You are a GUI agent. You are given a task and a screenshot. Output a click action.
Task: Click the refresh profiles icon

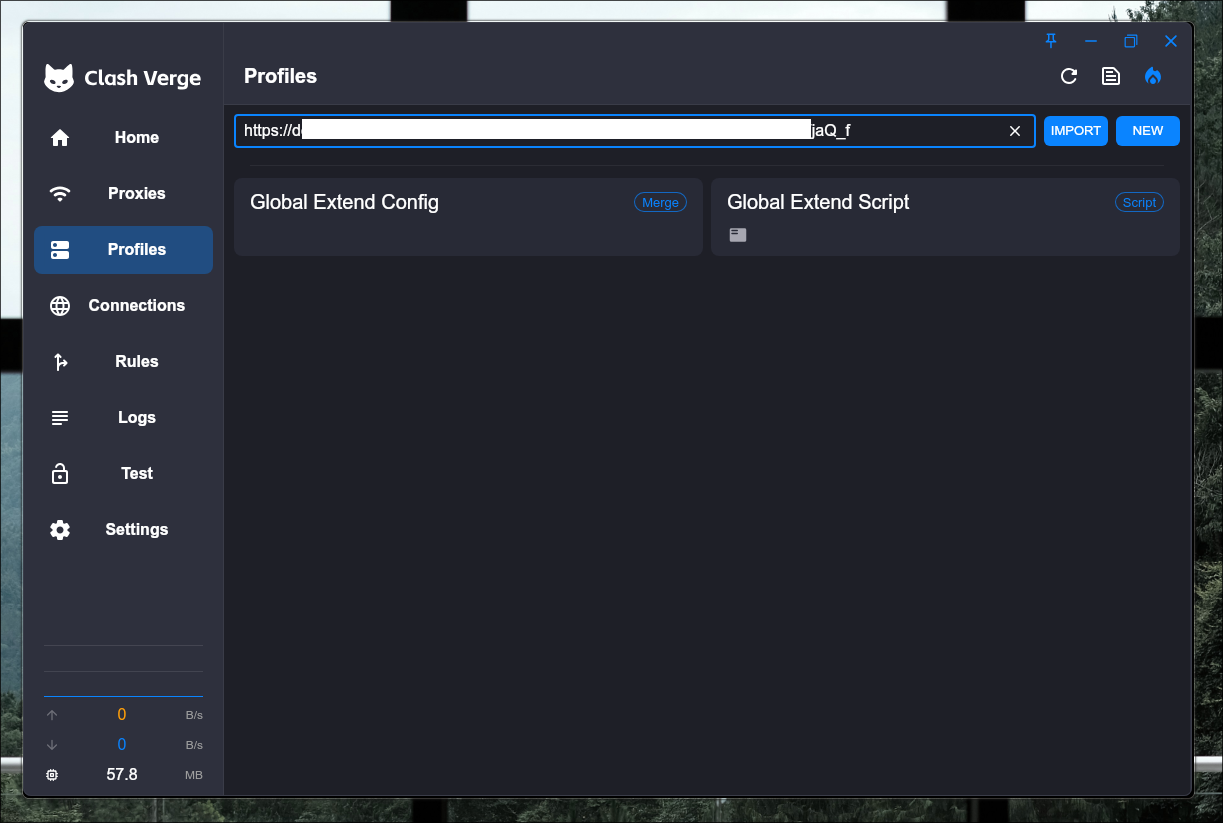click(x=1069, y=76)
